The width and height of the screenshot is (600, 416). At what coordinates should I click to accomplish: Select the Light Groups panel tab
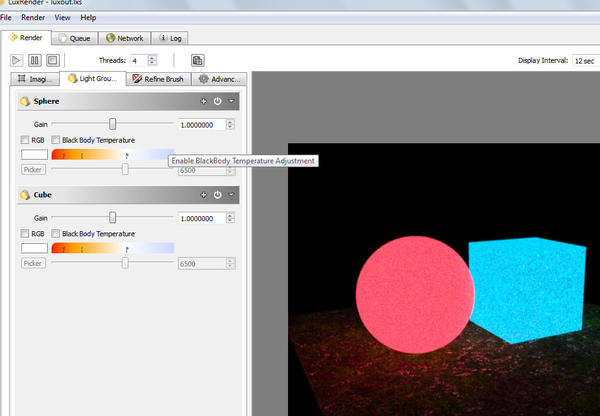tap(93, 78)
